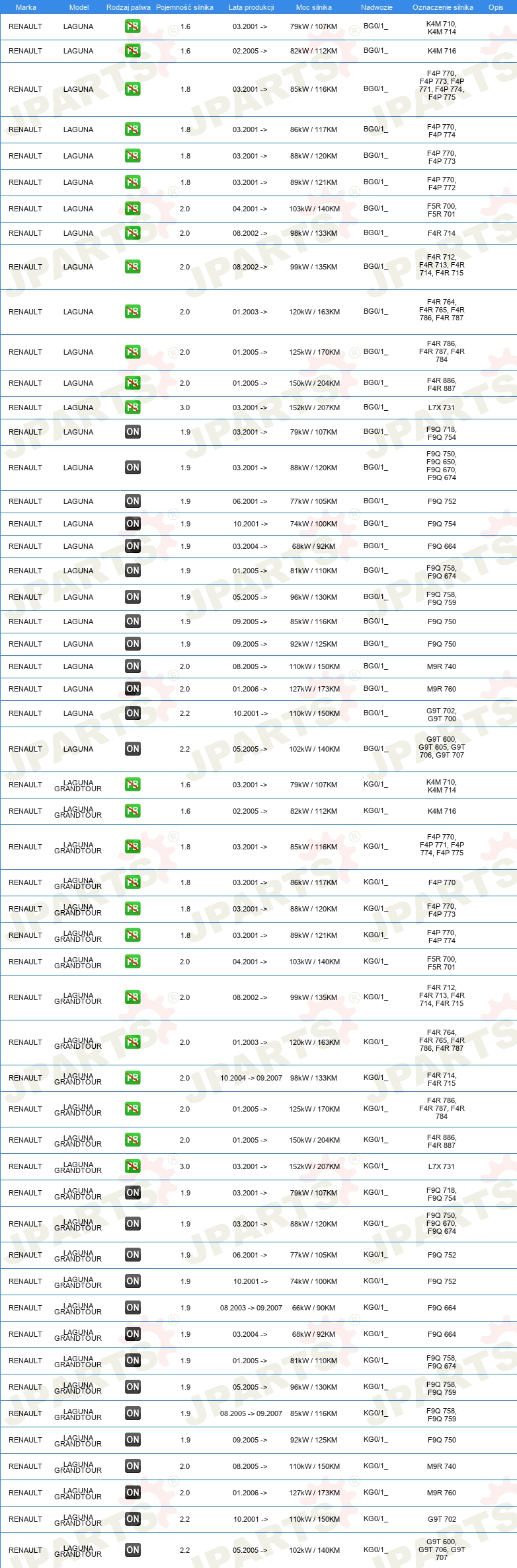Image resolution: width=517 pixels, height=1568 pixels.
Task: Click PB icon in Grandtour KG0/1_ 120kW / 163KM row
Action: coord(133,1042)
